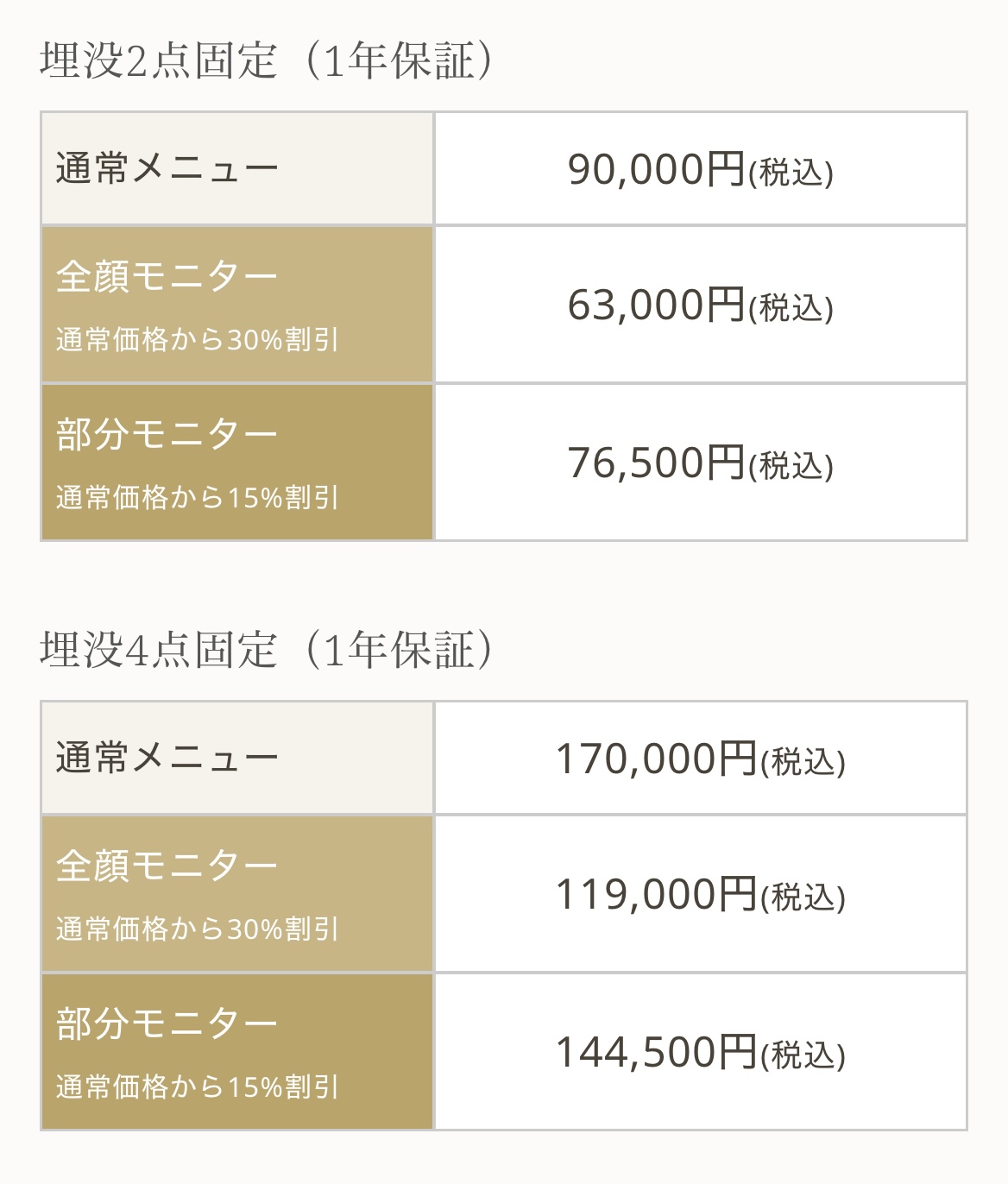Click 15%割引 note in 4点固定 table
The image size is (1008, 1184).
click(x=197, y=1087)
